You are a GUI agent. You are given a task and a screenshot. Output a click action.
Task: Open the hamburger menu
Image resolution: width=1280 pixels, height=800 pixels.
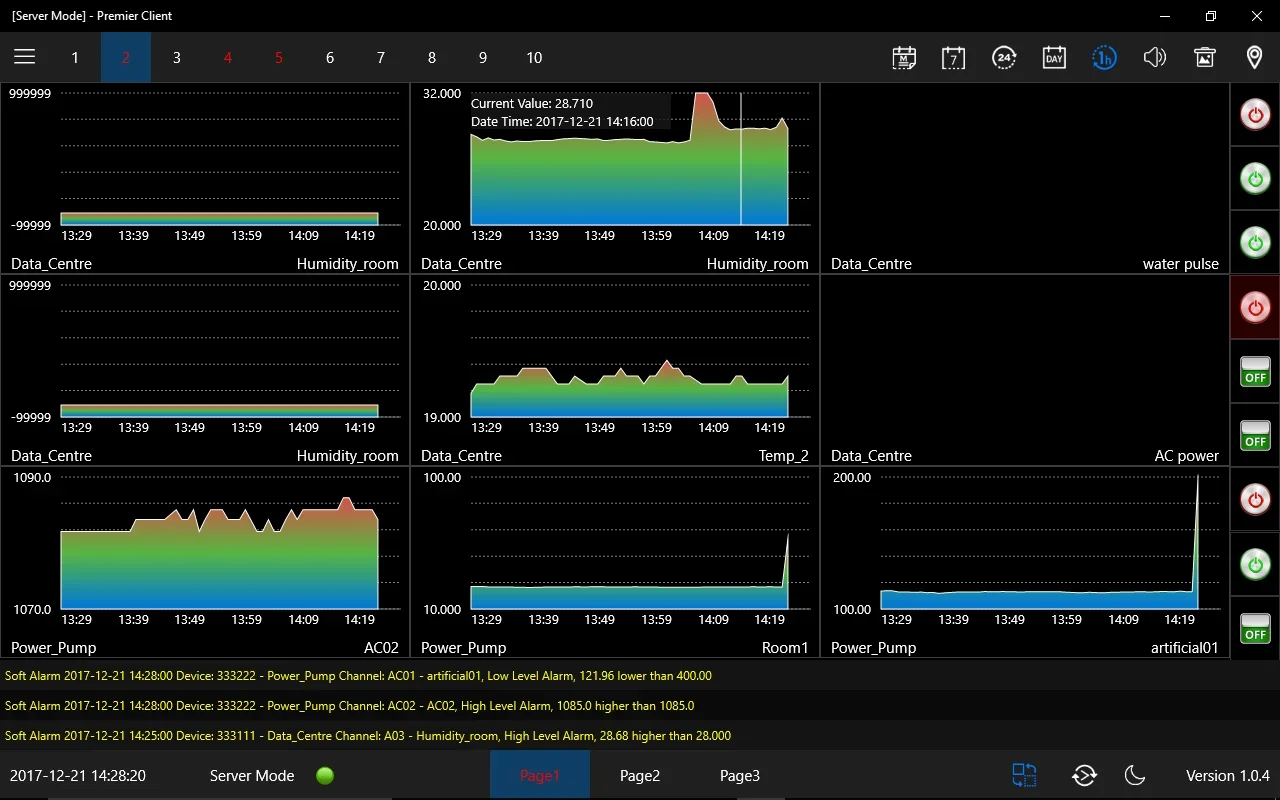24,57
